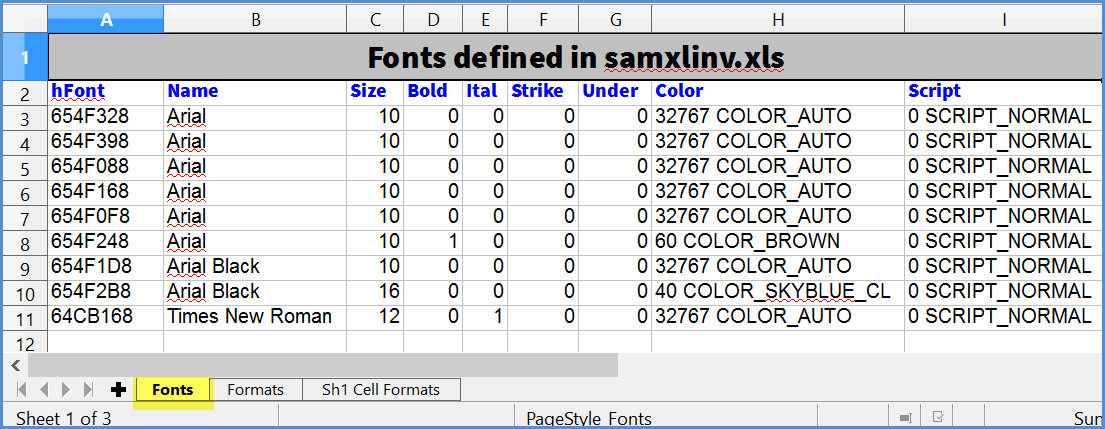Viewport: 1105px width, 429px height.
Task: Click PageStyle_Fonts in the status bar
Action: coord(588,418)
